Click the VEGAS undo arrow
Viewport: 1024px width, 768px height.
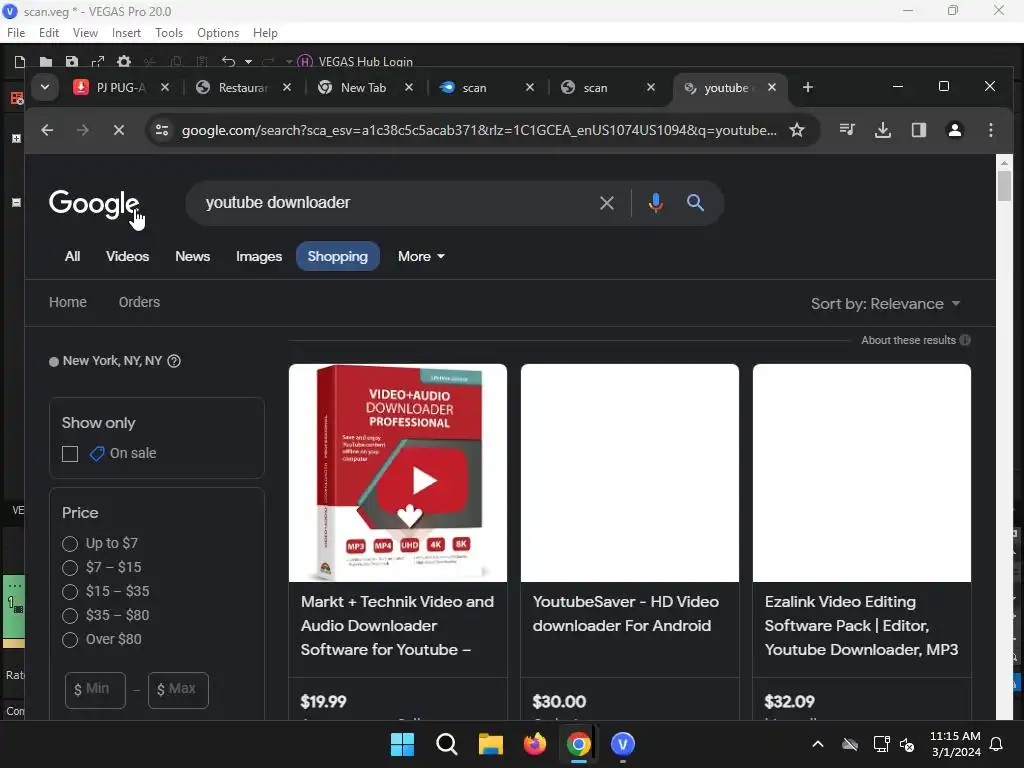(228, 62)
